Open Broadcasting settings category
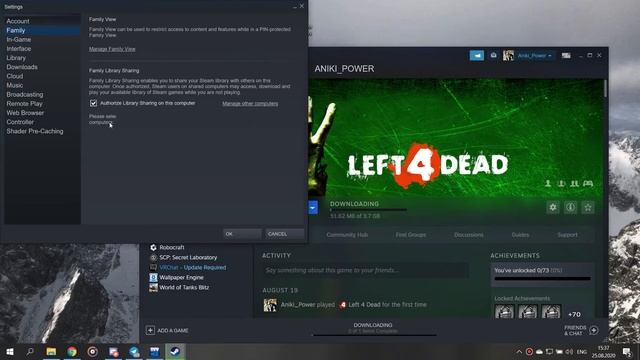 pos(24,95)
